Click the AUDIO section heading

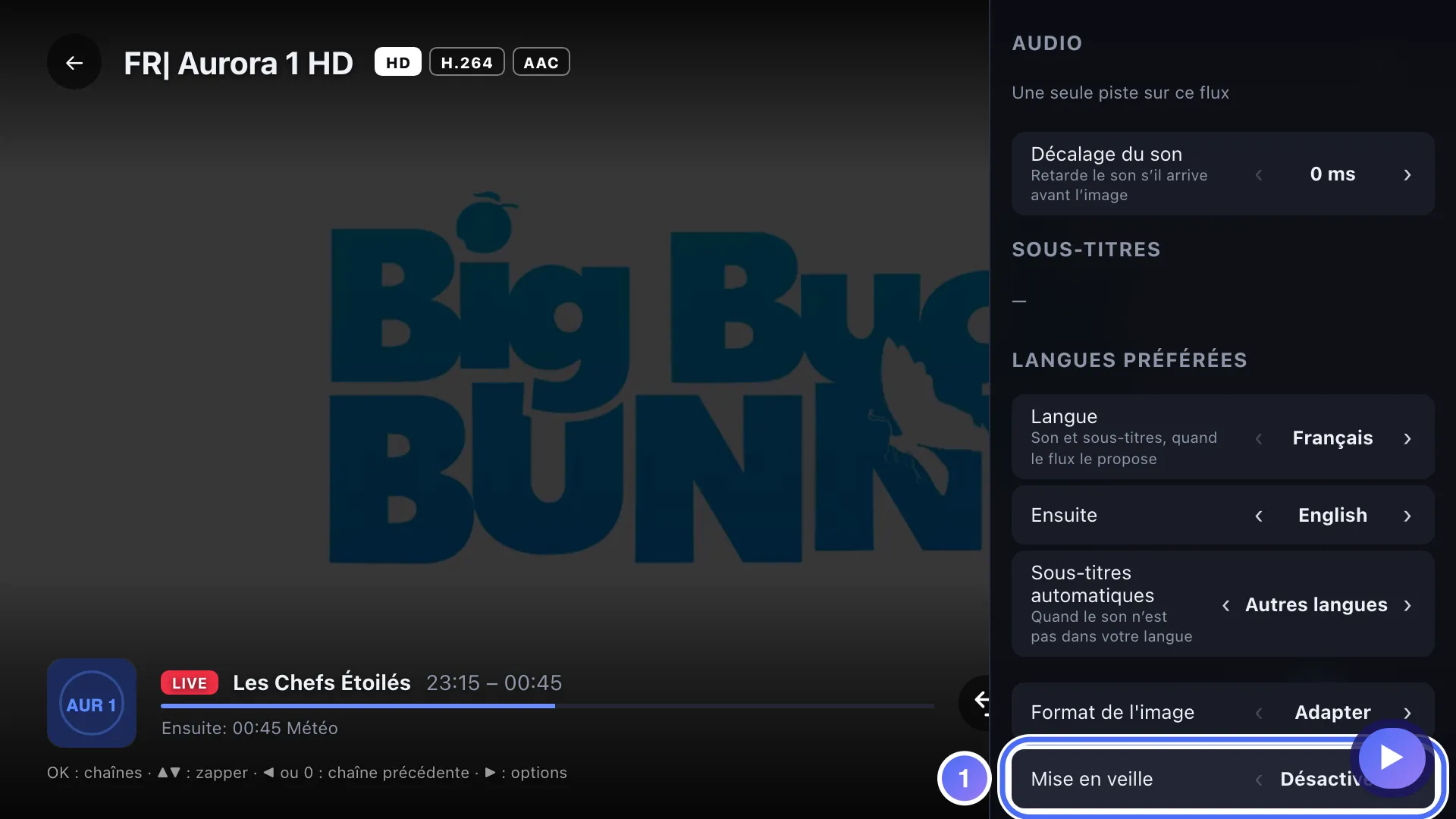pyautogui.click(x=1046, y=43)
